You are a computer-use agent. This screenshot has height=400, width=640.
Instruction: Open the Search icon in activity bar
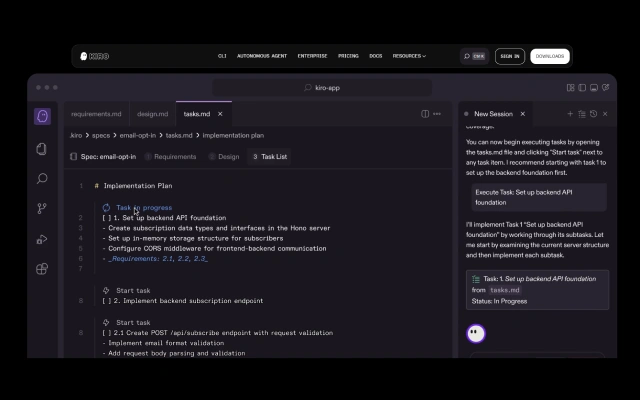pyautogui.click(x=42, y=179)
